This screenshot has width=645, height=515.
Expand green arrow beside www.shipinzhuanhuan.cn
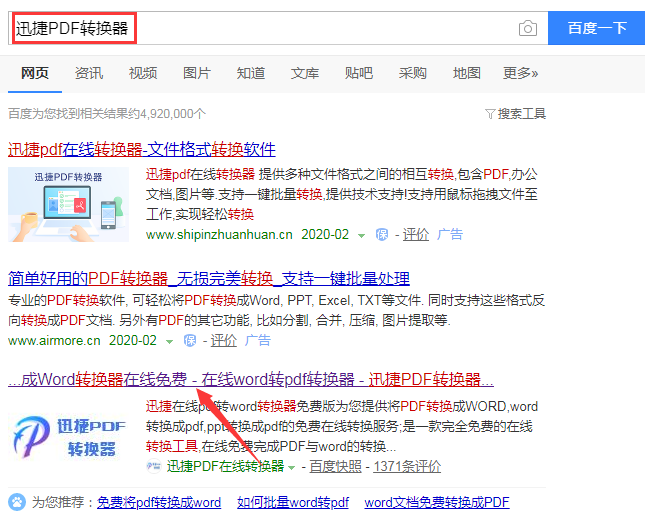362,235
